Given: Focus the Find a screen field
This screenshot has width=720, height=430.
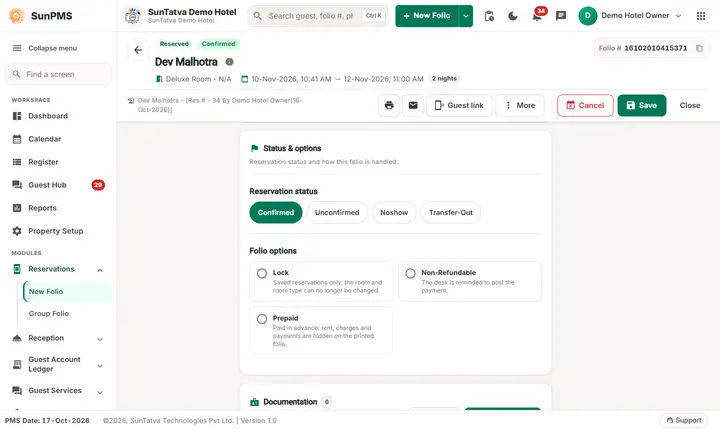Looking at the screenshot, I should pyautogui.click(x=58, y=74).
